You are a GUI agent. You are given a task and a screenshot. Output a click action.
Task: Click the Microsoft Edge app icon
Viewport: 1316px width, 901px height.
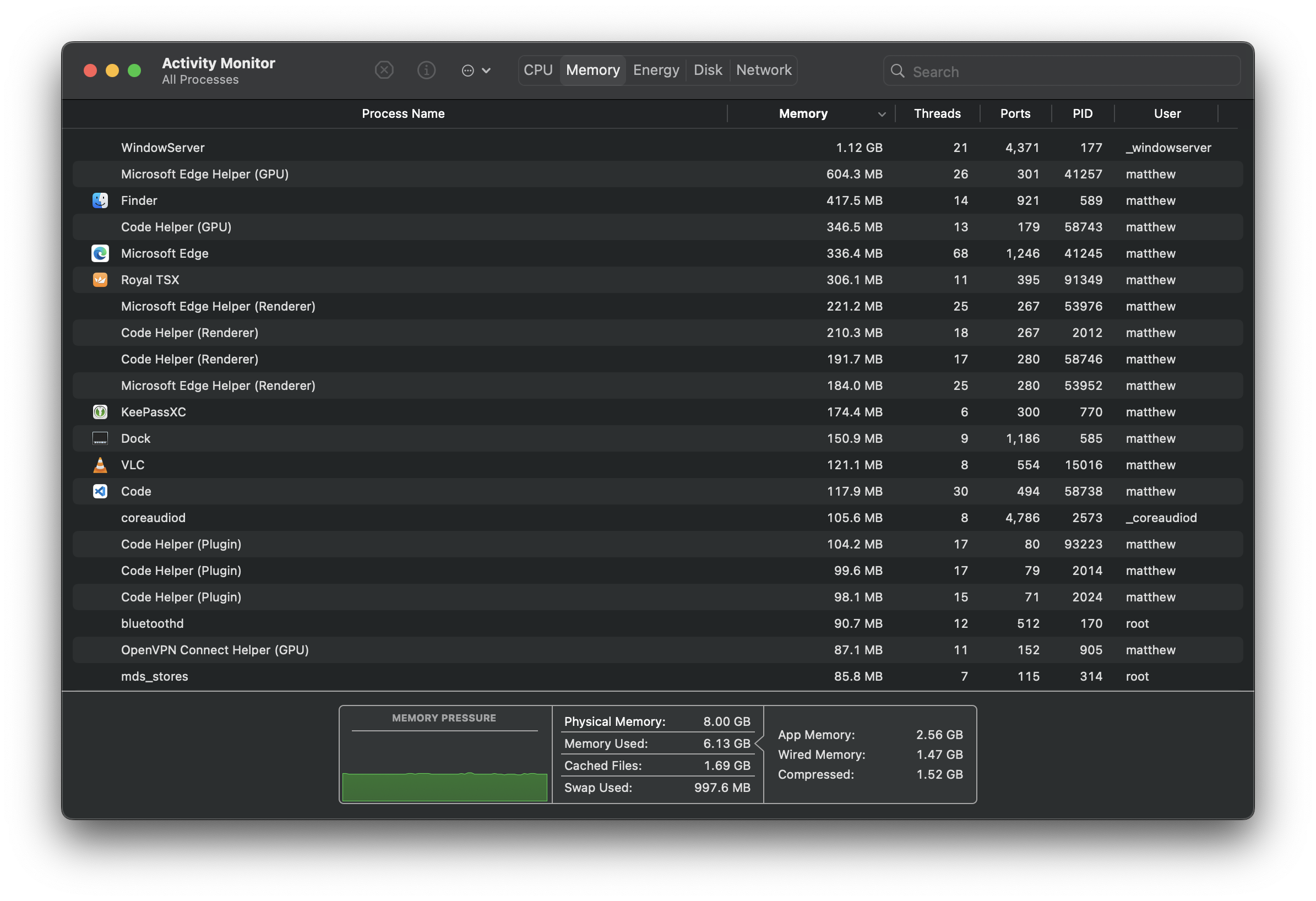pos(100,253)
